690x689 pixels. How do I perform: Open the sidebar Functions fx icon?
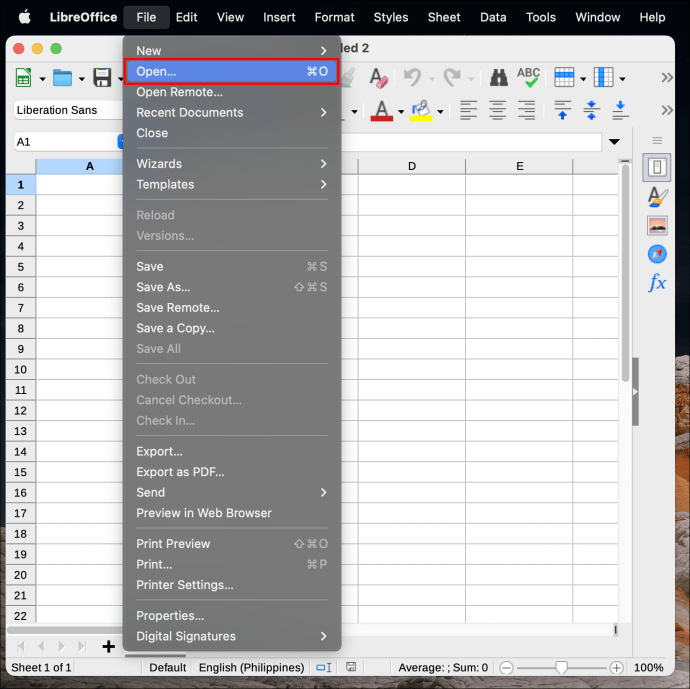[x=657, y=282]
